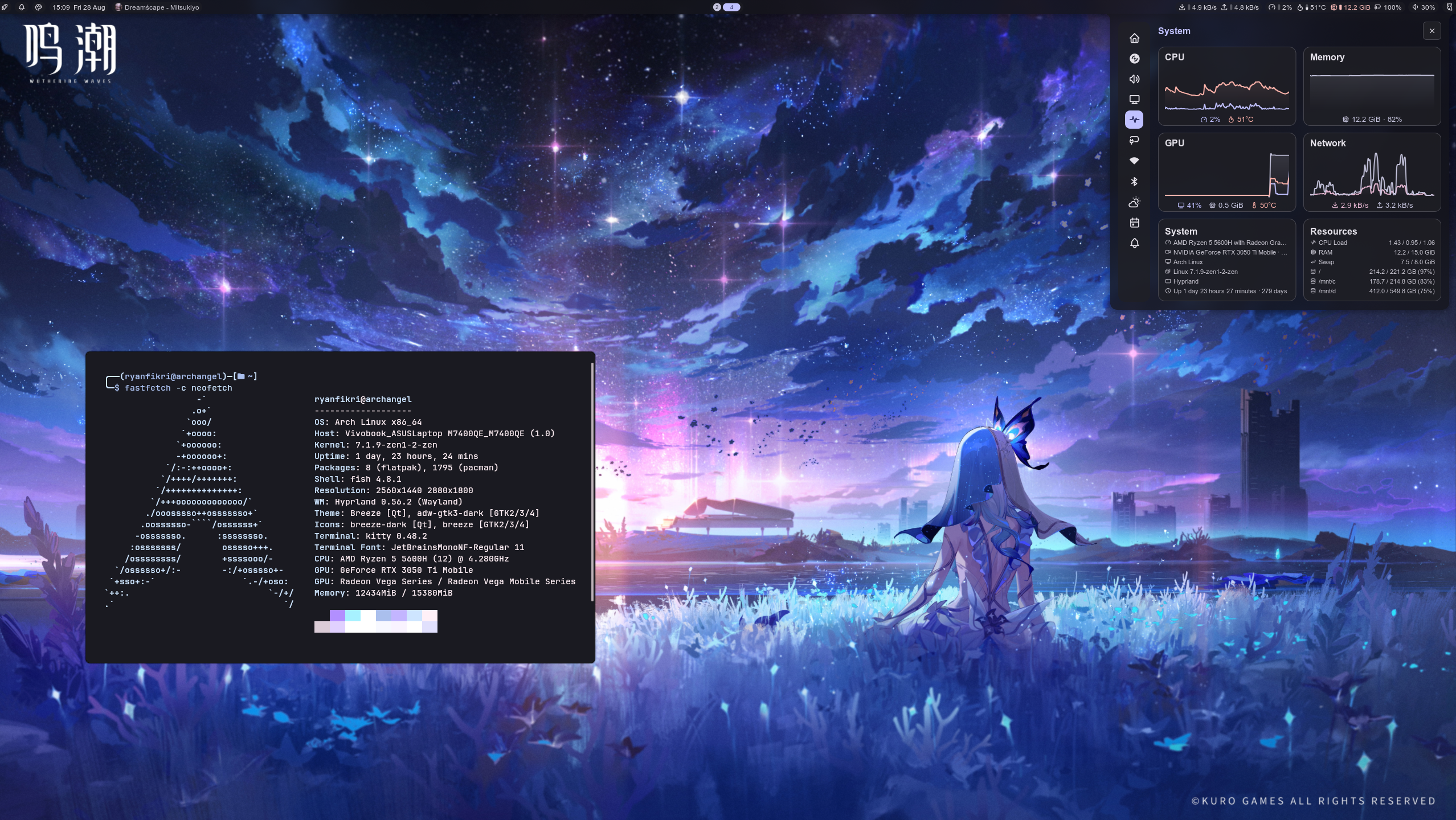Click the Terminal: kitty 0.48.2 line
The image size is (1456, 820).
point(371,536)
